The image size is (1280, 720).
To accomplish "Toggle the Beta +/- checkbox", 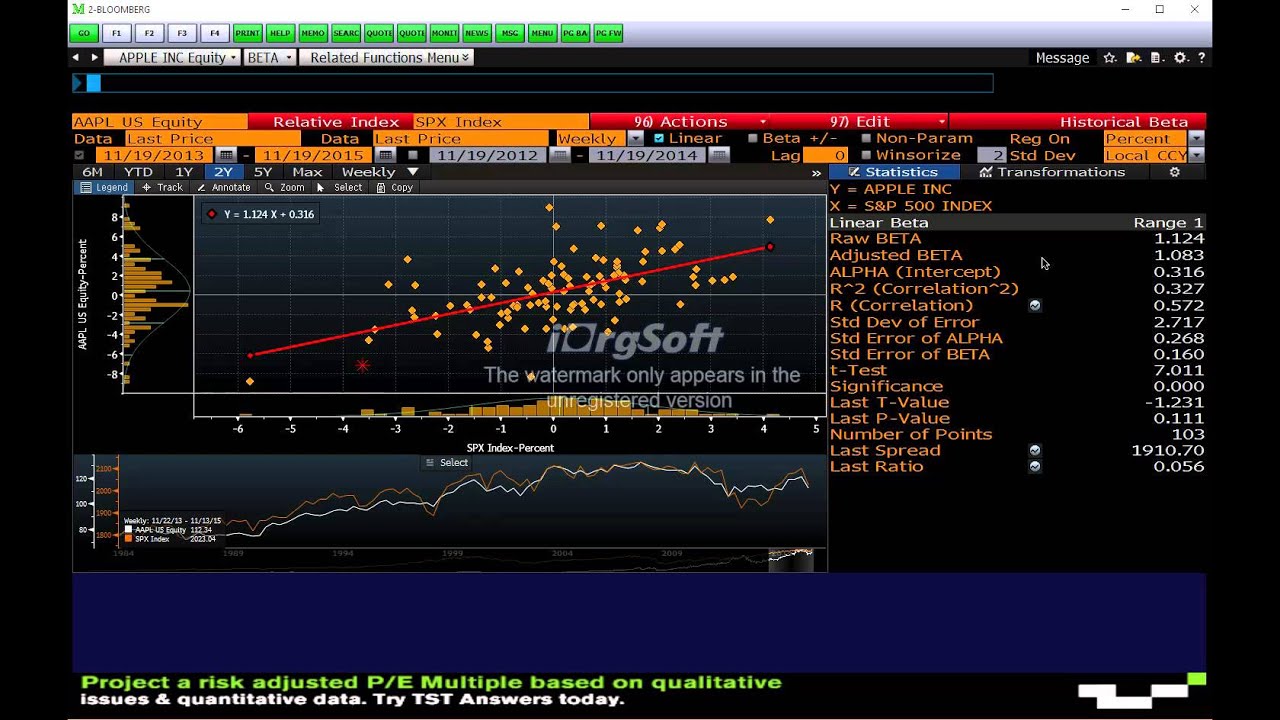I will (753, 138).
